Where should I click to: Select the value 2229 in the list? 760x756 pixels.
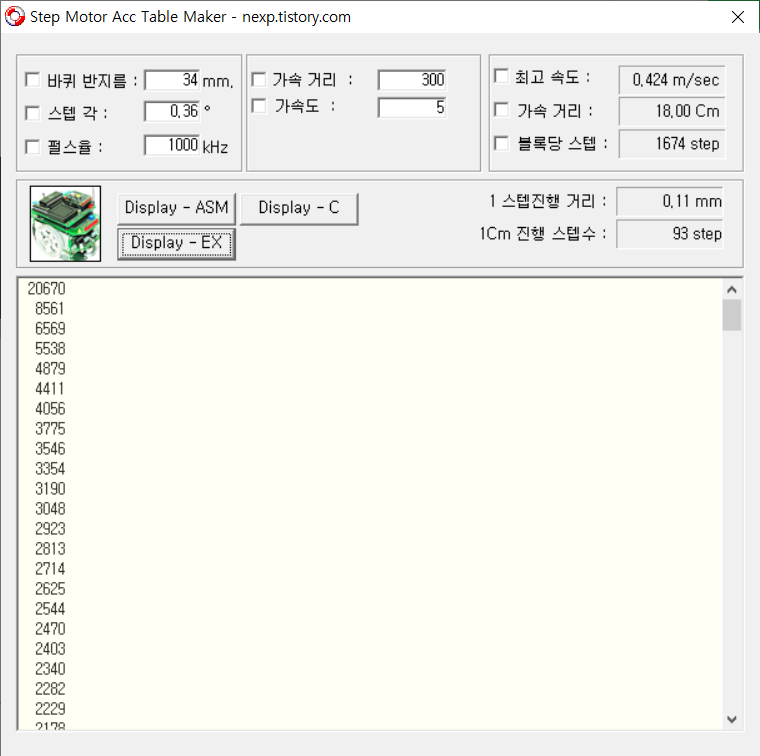50,709
